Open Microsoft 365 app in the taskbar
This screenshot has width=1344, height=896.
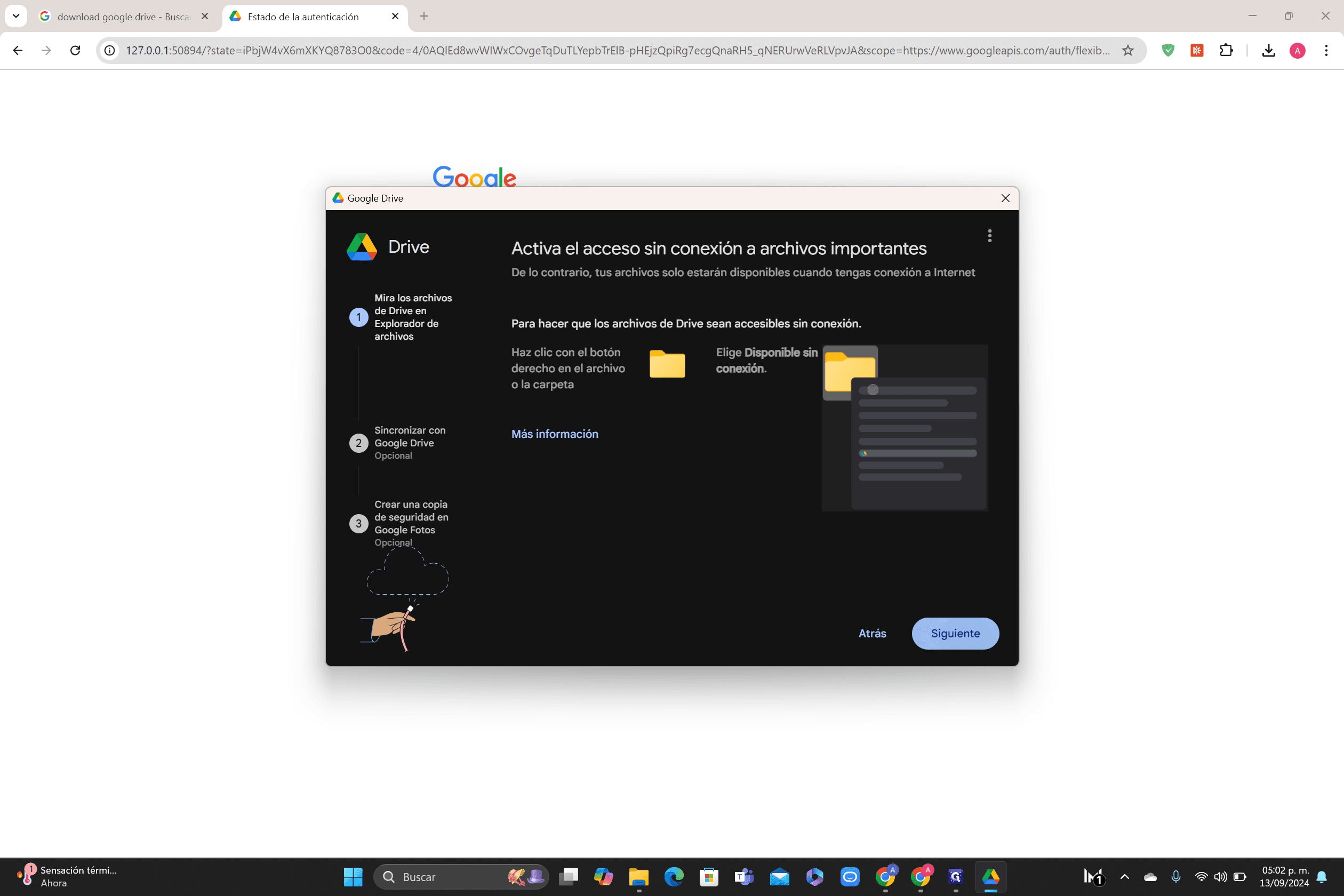point(814,877)
